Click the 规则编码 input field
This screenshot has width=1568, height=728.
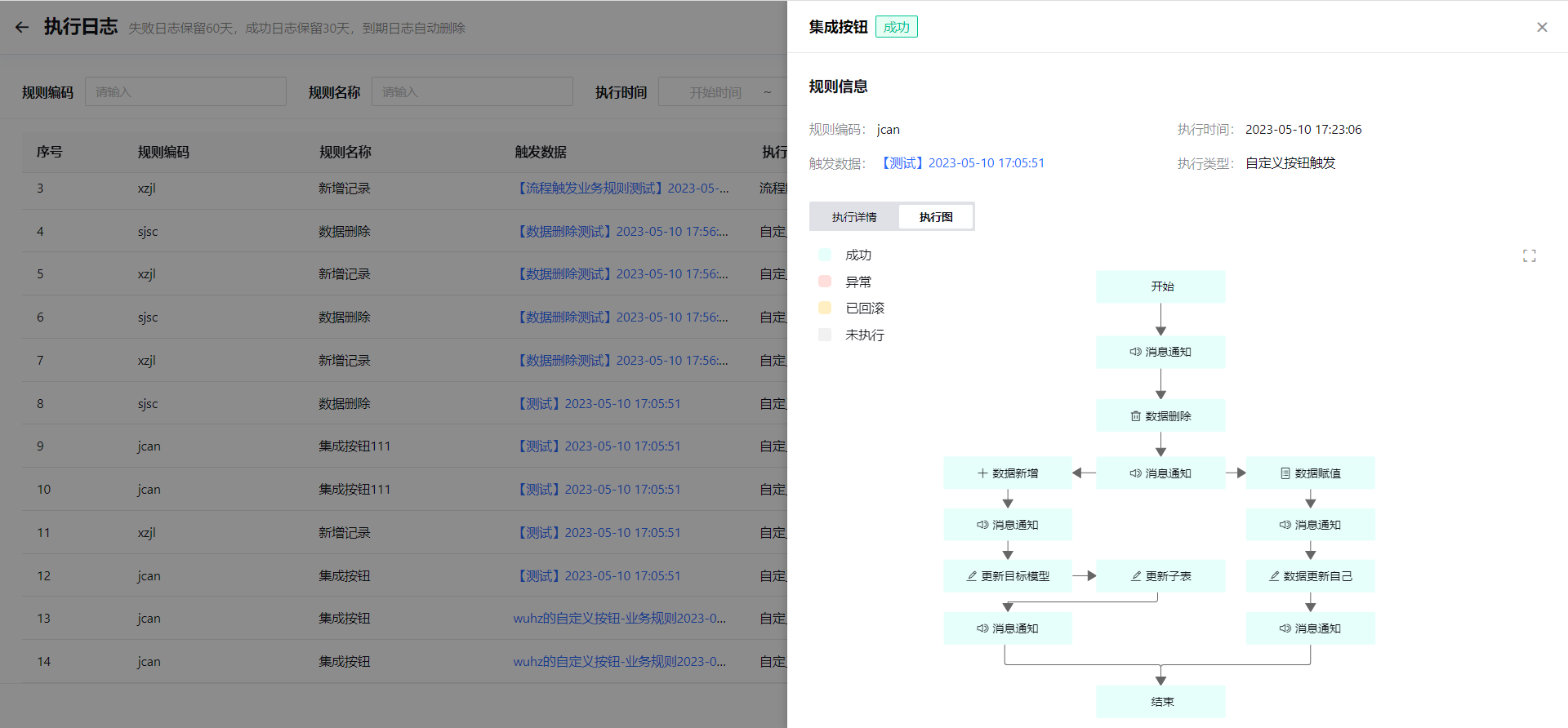[x=185, y=91]
